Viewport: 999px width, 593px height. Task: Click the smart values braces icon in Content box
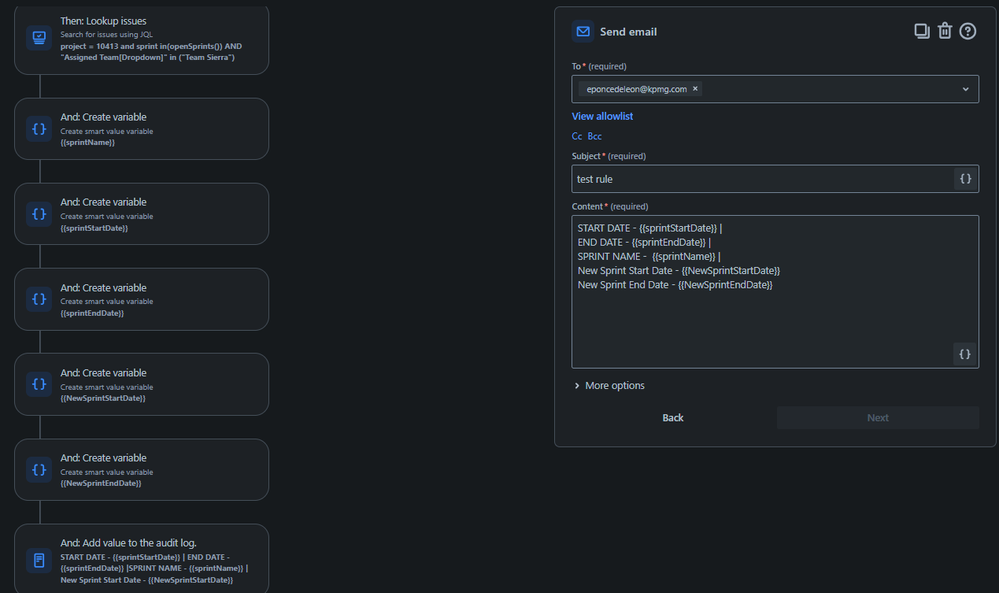tap(964, 353)
